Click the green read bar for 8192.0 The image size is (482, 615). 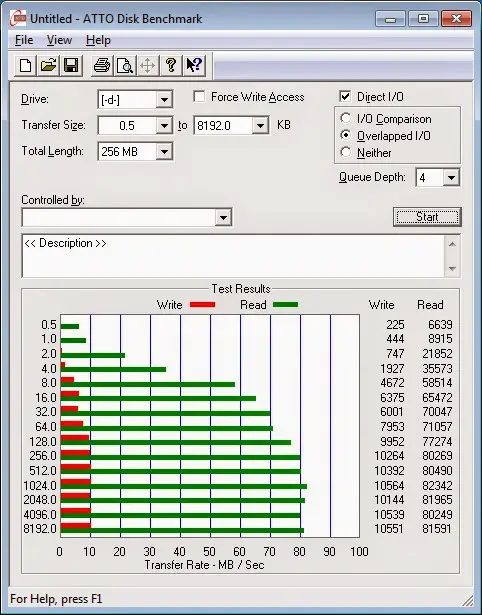click(x=182, y=531)
